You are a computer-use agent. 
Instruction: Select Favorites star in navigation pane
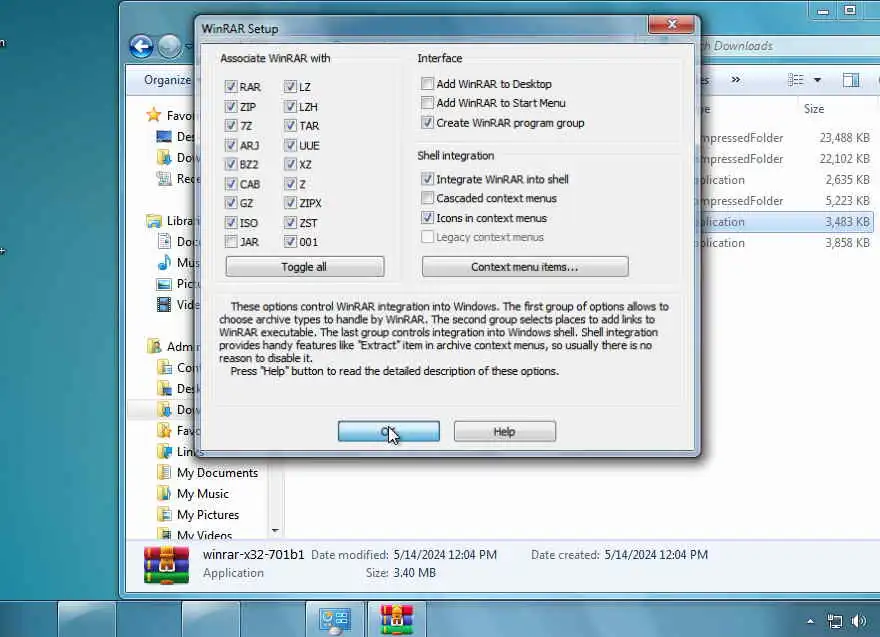point(153,115)
